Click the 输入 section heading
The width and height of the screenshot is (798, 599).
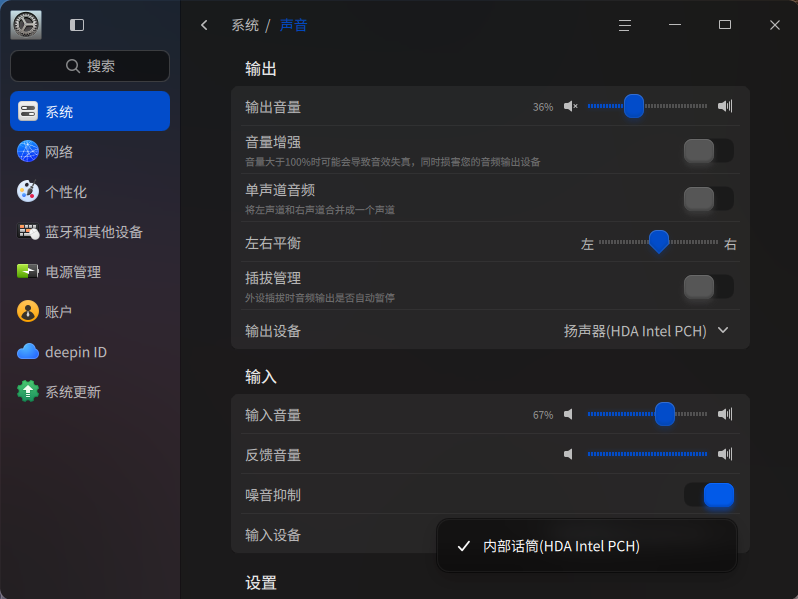261,377
